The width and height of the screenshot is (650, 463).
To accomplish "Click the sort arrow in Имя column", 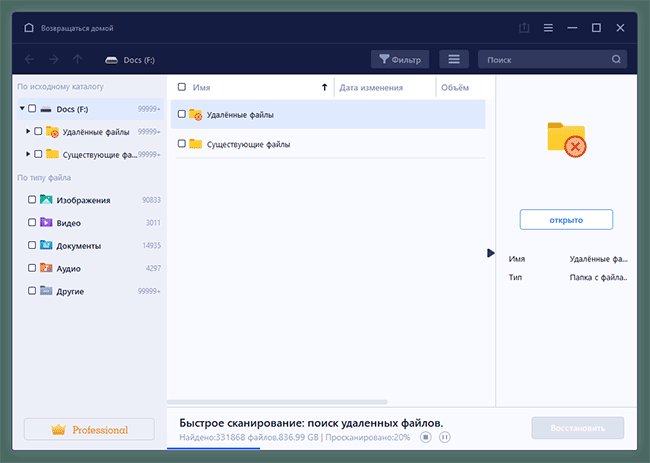I will coord(325,87).
